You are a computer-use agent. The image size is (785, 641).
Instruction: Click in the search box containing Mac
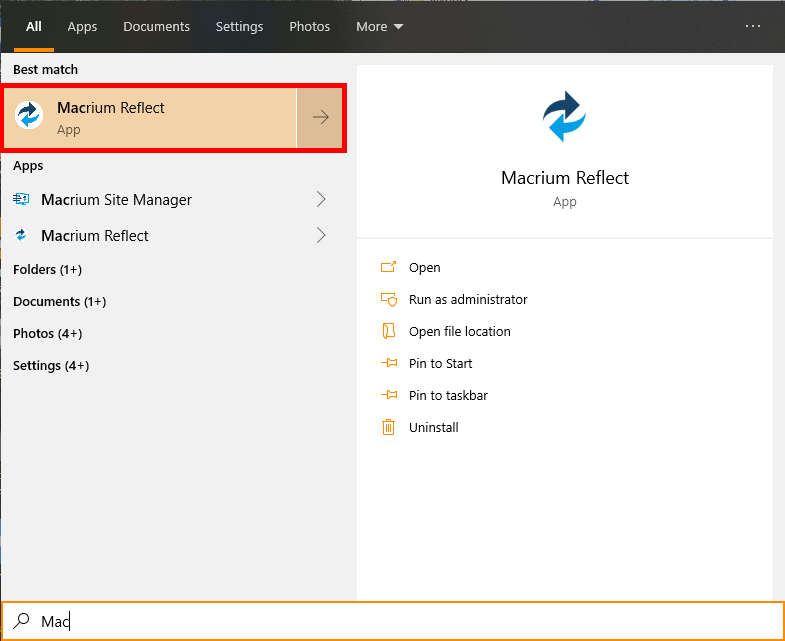[x=392, y=621]
